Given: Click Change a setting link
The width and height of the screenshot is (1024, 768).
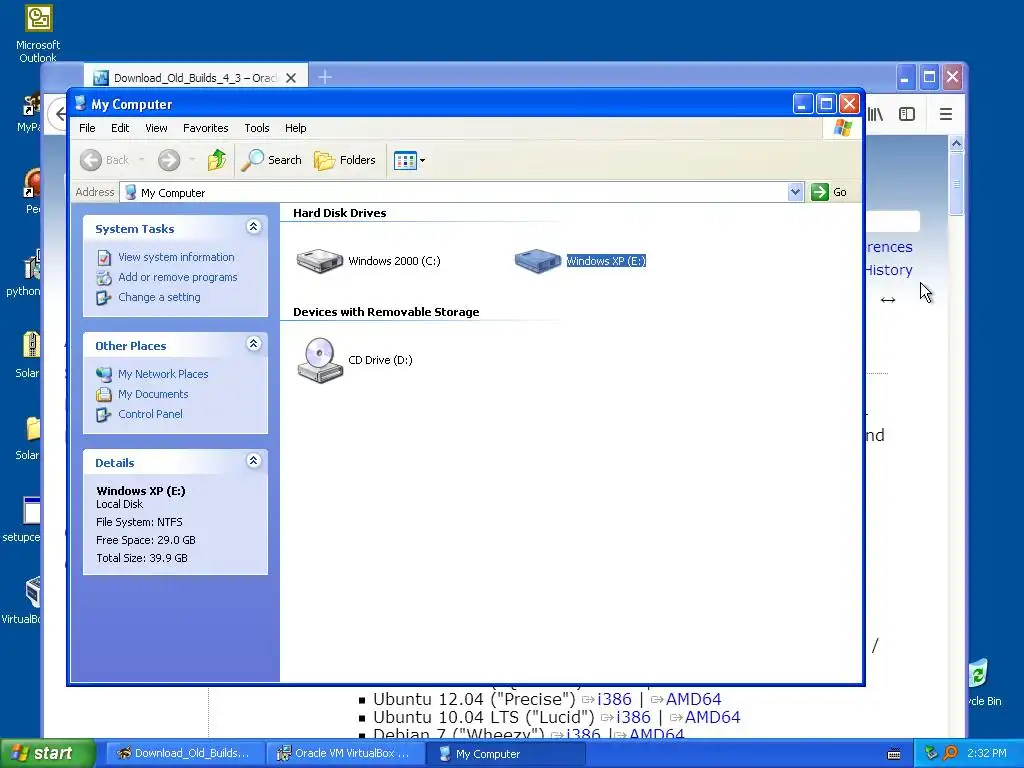Looking at the screenshot, I should pyautogui.click(x=159, y=297).
